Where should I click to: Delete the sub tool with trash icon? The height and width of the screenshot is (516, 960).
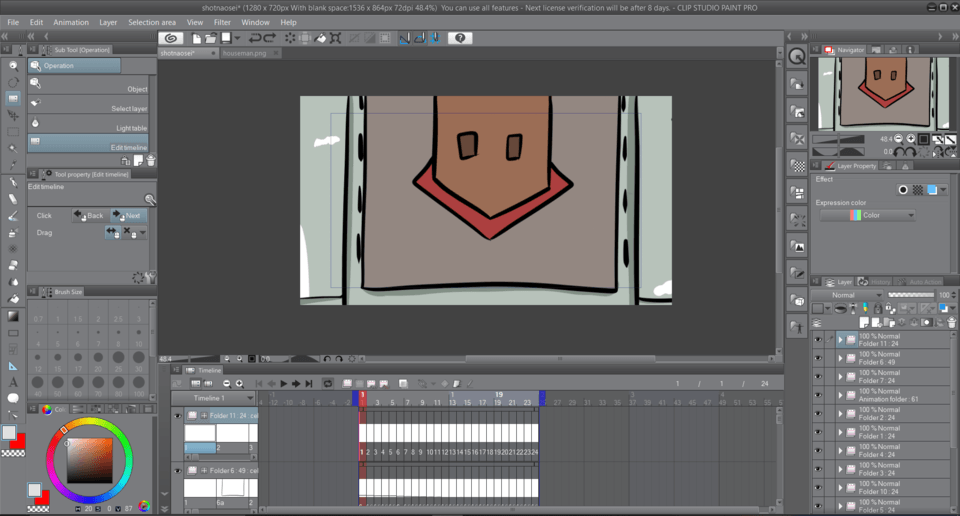(151, 160)
